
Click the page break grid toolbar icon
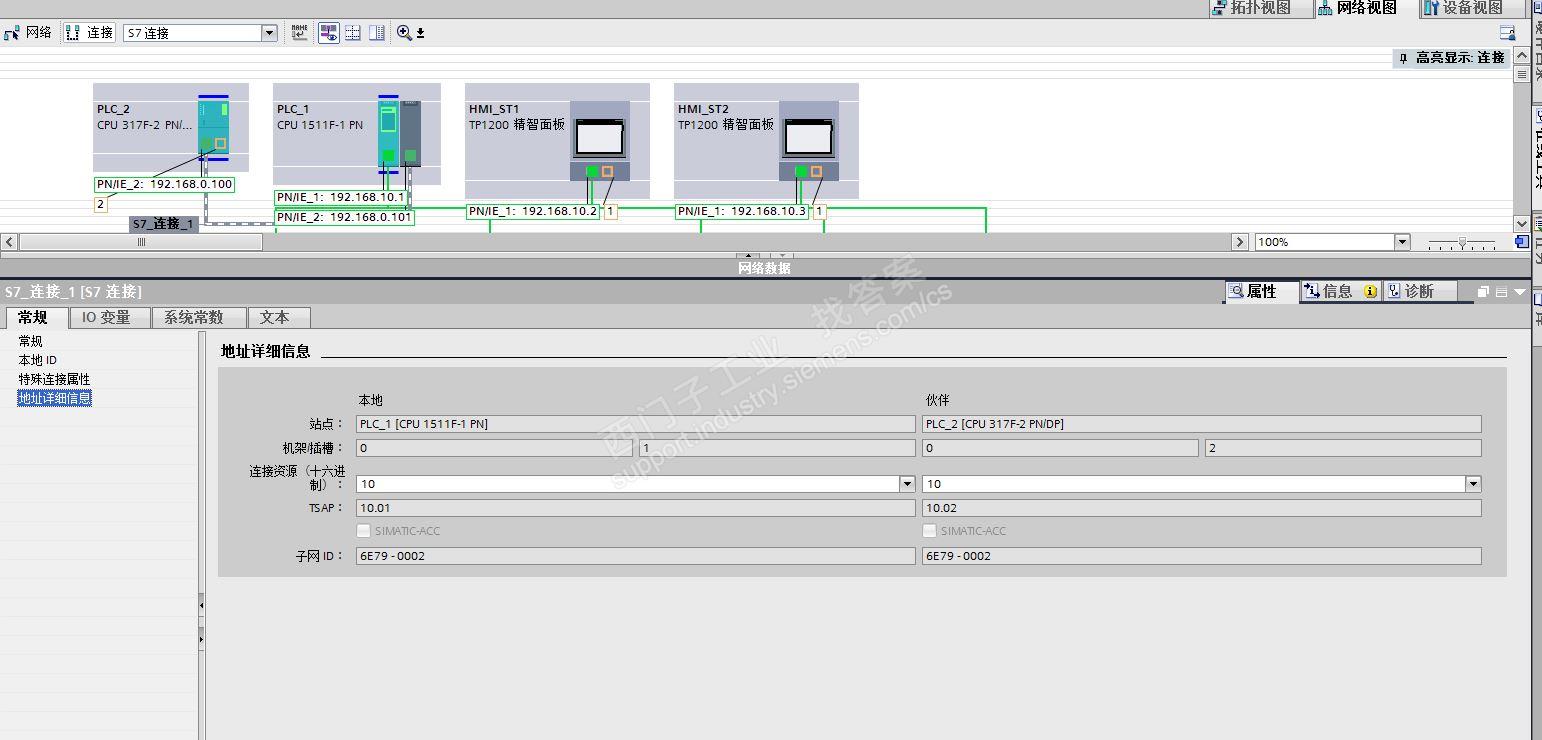353,33
